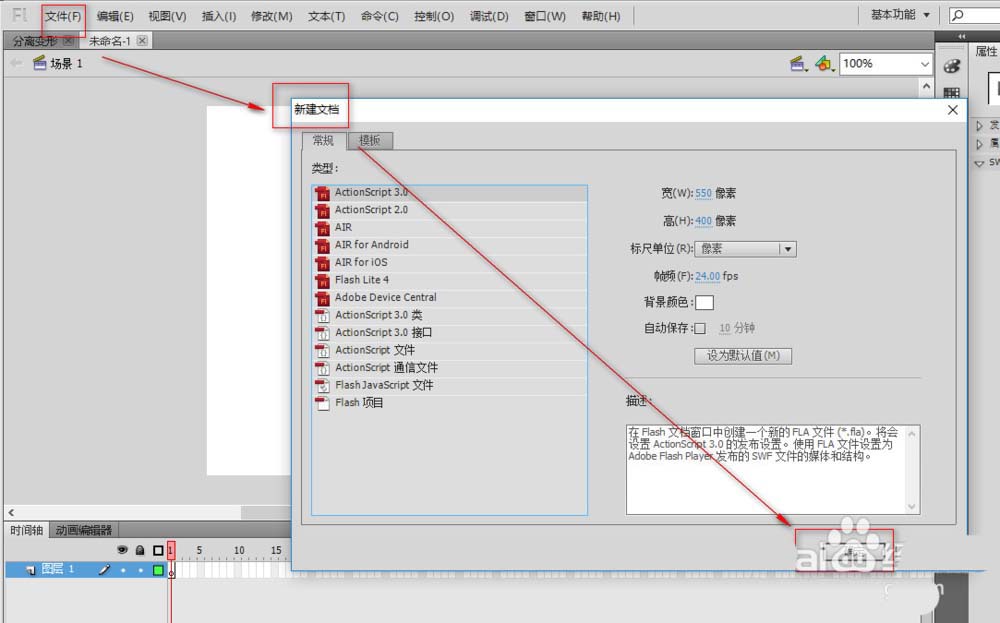Collapse the SW section in 属性 panel
Screen dimensions: 1000x623
click(x=980, y=163)
